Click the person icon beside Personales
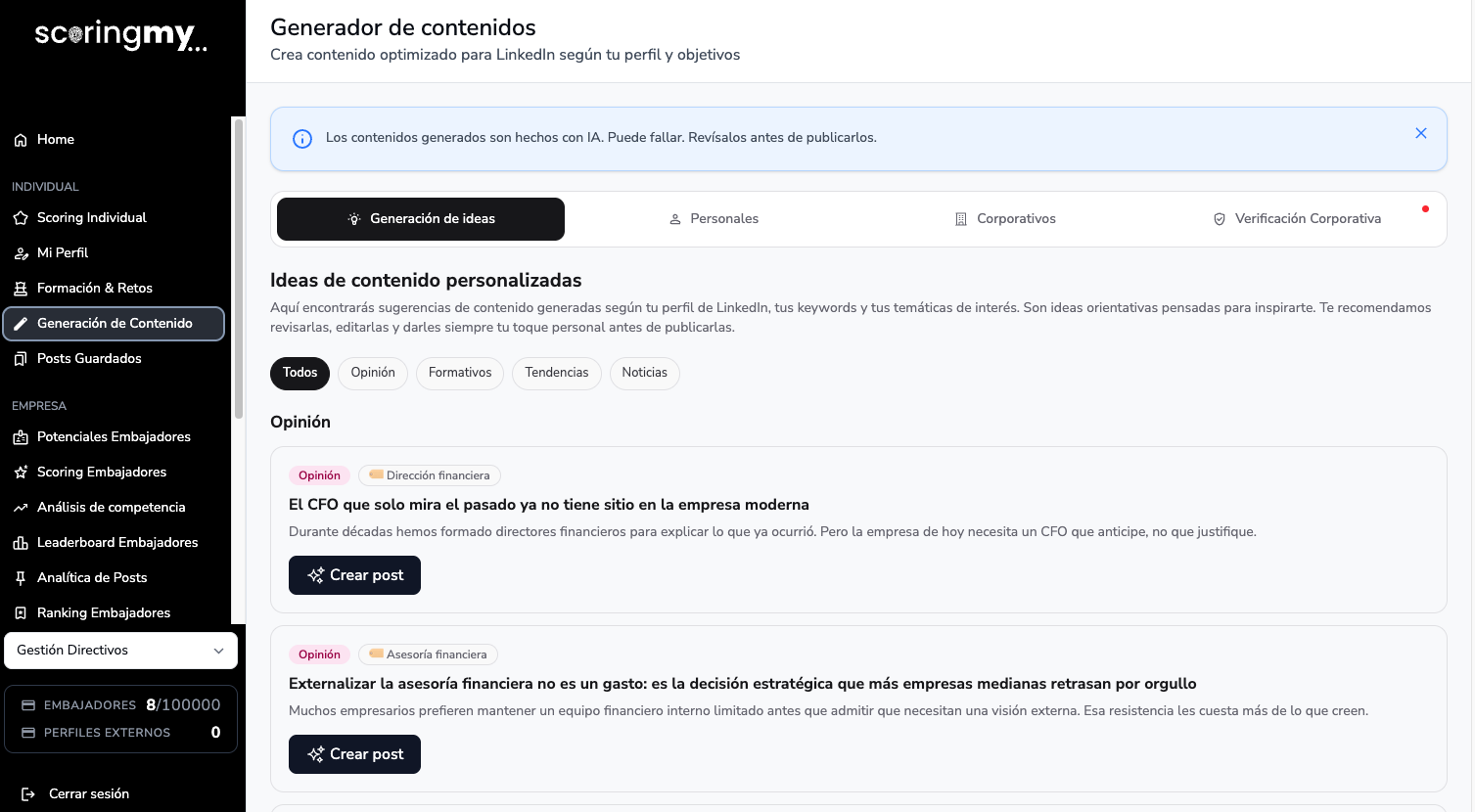The width and height of the screenshot is (1475, 812). pyautogui.click(x=674, y=219)
